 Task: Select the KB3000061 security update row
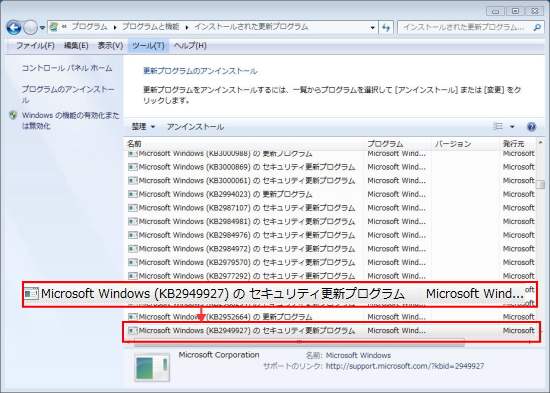click(x=330, y=181)
